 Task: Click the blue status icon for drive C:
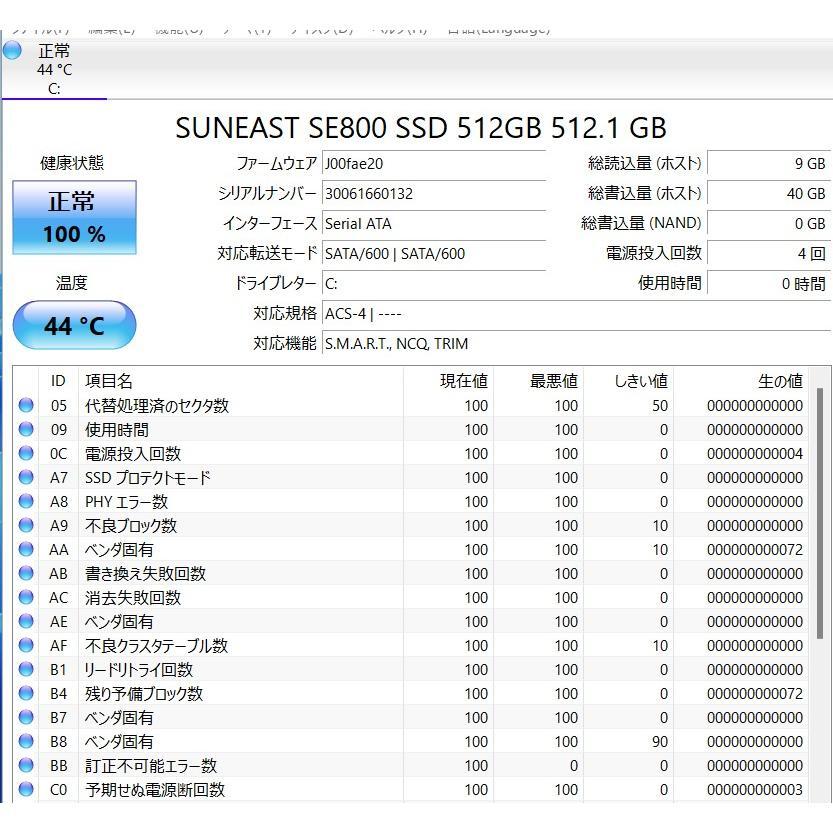coord(12,51)
